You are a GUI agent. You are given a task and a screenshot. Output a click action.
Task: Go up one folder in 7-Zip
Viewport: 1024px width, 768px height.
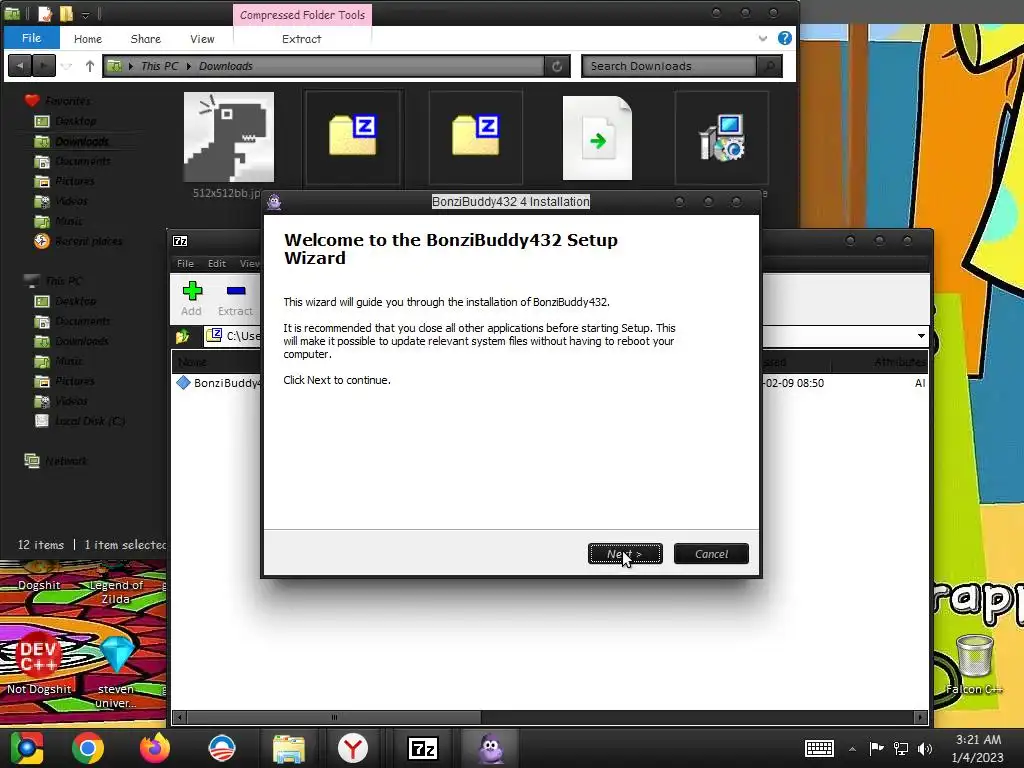[182, 336]
